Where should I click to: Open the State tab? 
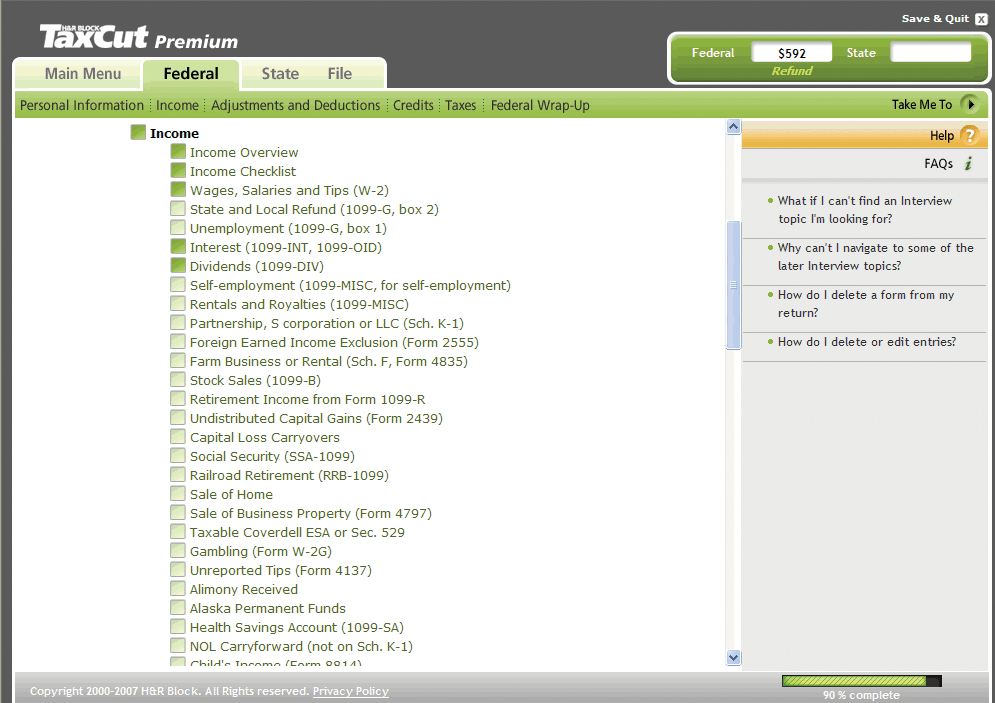coord(280,74)
